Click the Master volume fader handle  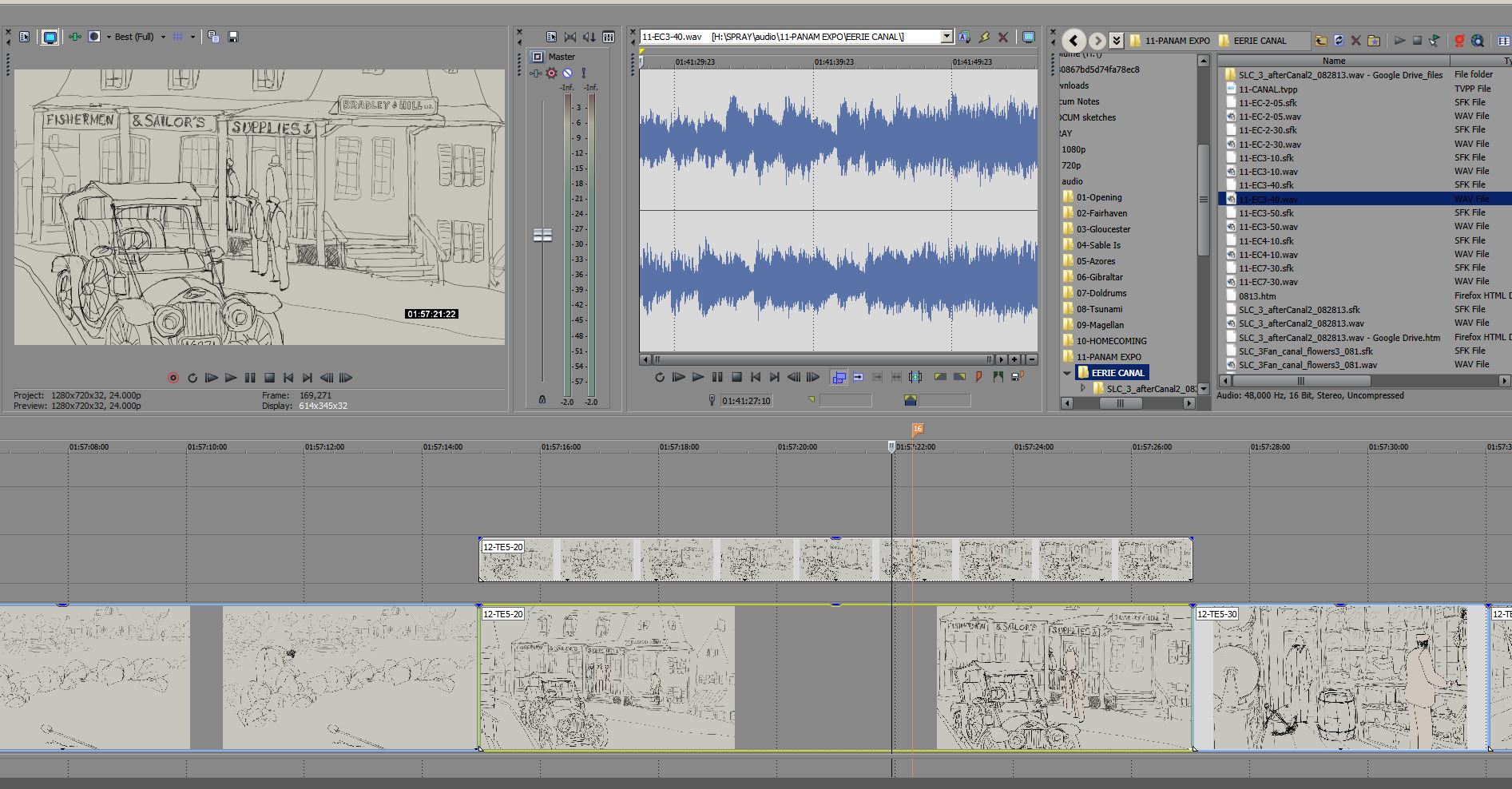(x=542, y=235)
